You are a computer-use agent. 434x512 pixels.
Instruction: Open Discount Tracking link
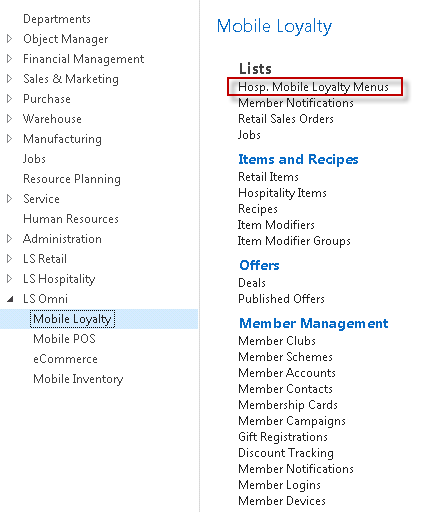286,453
